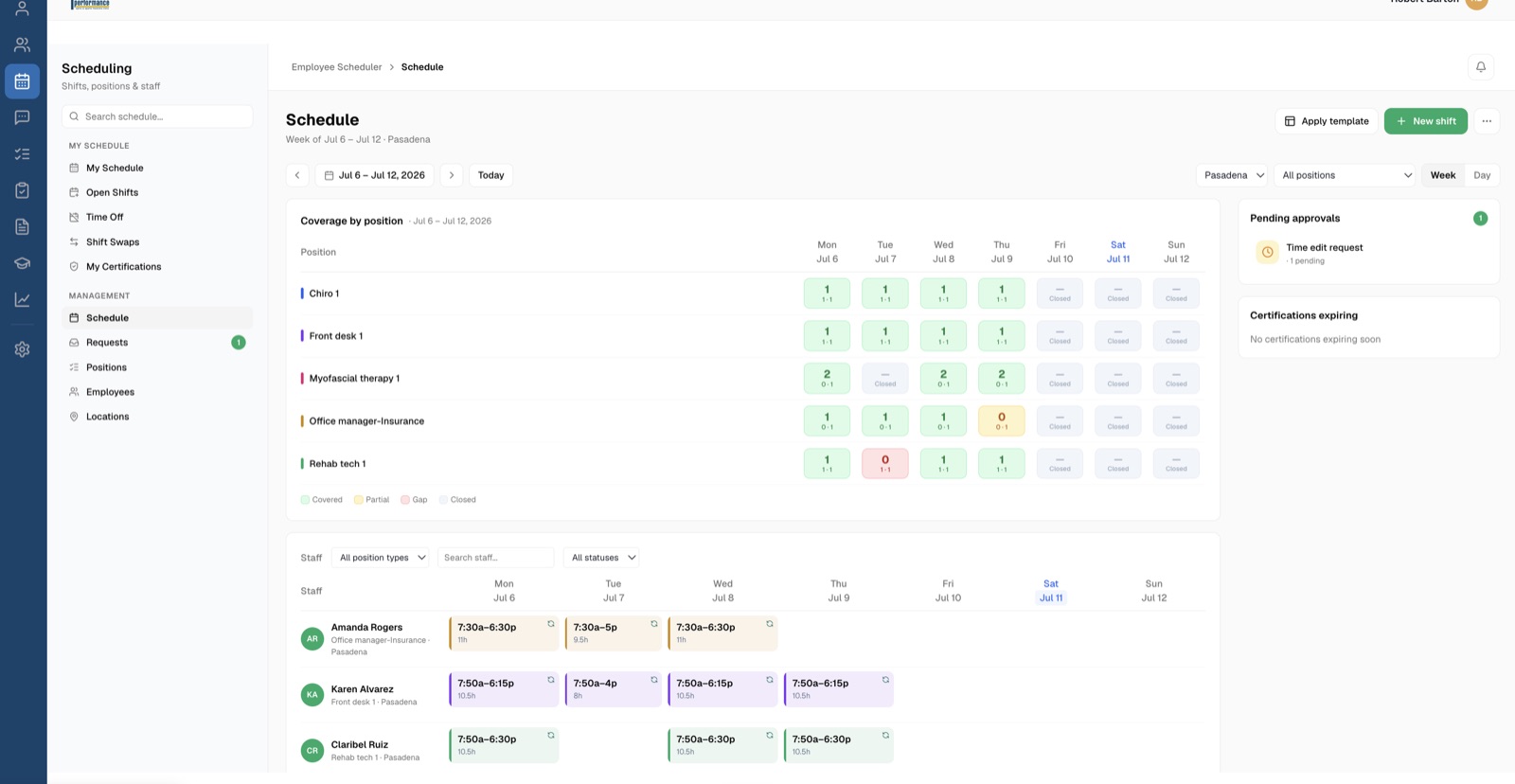Open the All positions filter dropdown
The image size is (1515, 784).
pos(1346,175)
